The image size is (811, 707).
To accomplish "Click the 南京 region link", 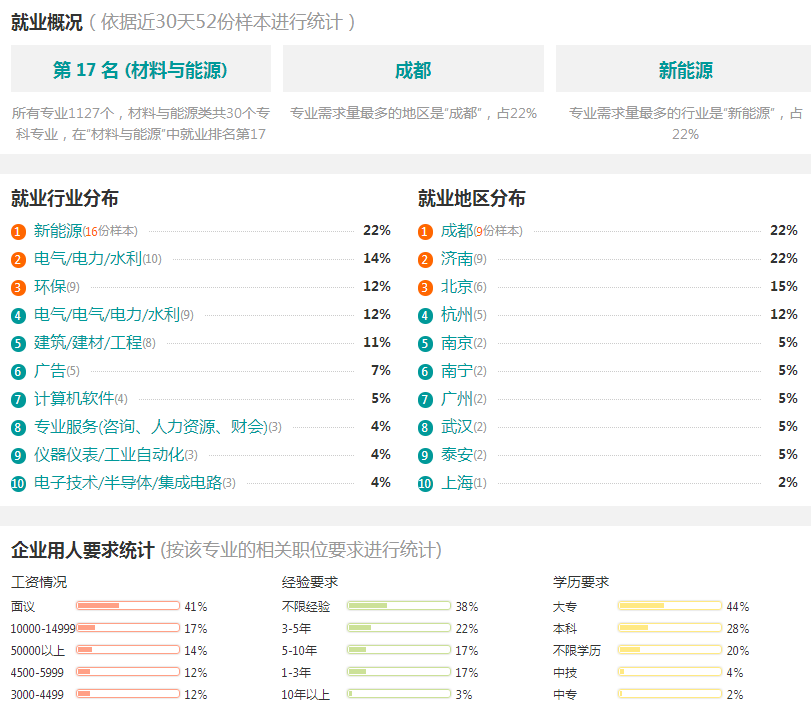I will coord(457,342).
